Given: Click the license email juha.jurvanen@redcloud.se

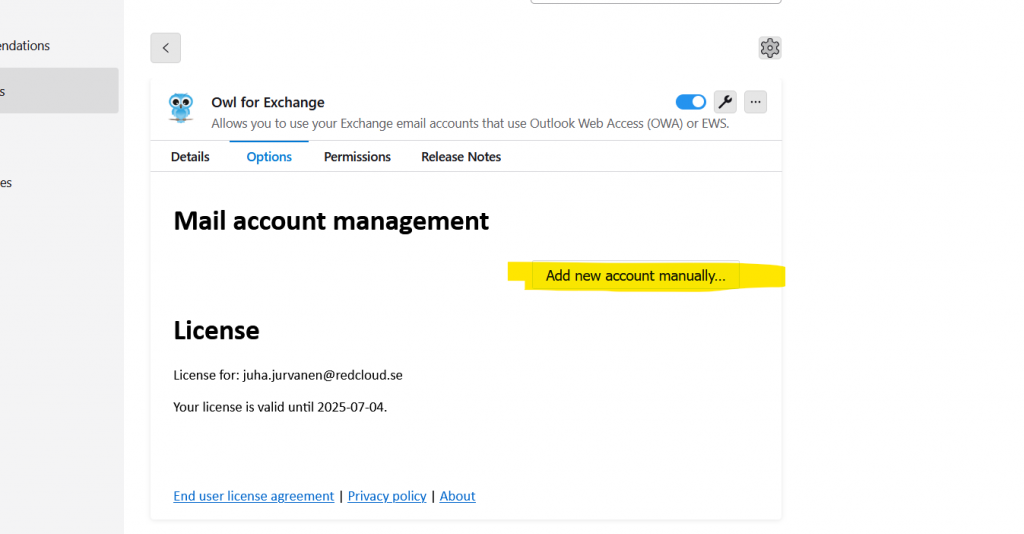Looking at the screenshot, I should (x=323, y=375).
